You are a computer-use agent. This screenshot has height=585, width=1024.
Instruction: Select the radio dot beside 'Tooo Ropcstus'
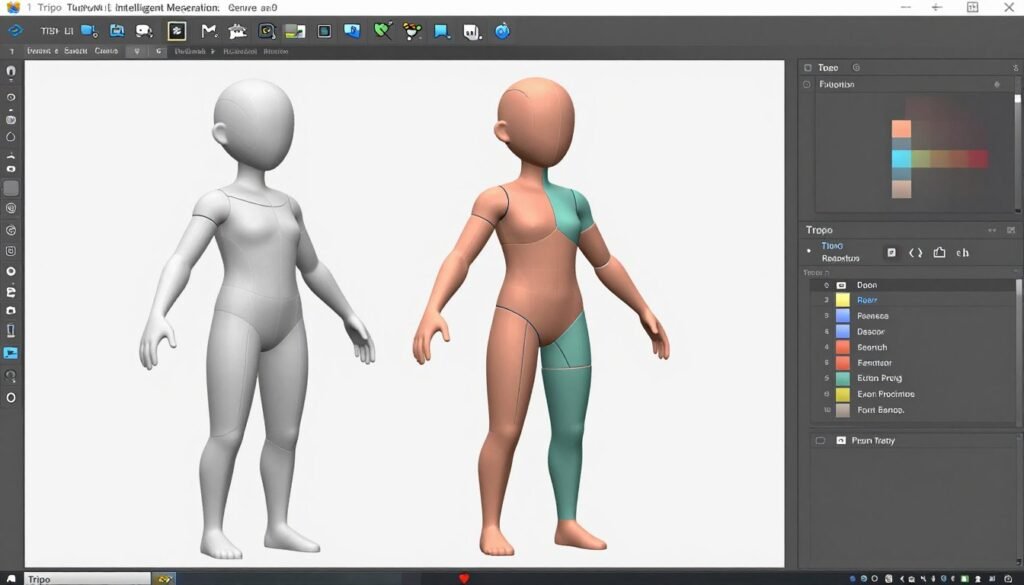809,251
